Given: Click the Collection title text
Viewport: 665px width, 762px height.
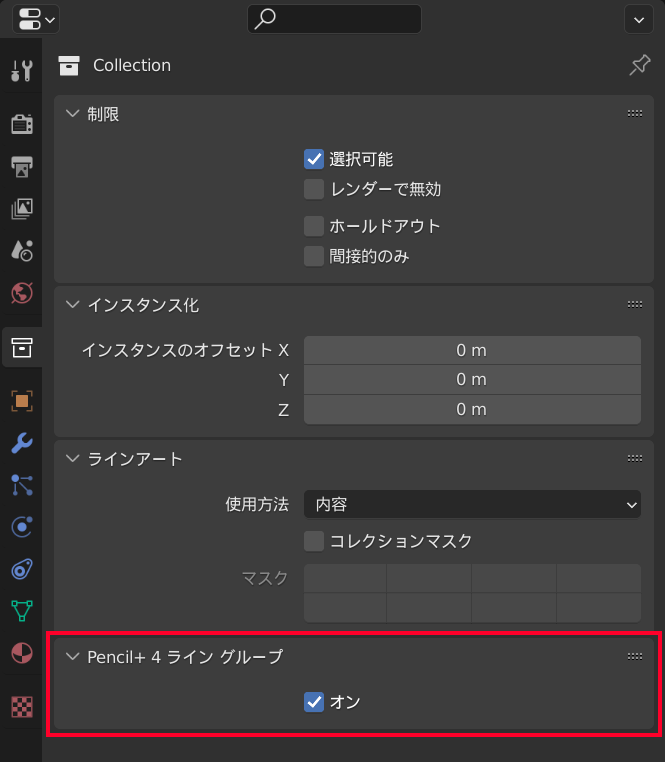Looking at the screenshot, I should click(x=132, y=65).
